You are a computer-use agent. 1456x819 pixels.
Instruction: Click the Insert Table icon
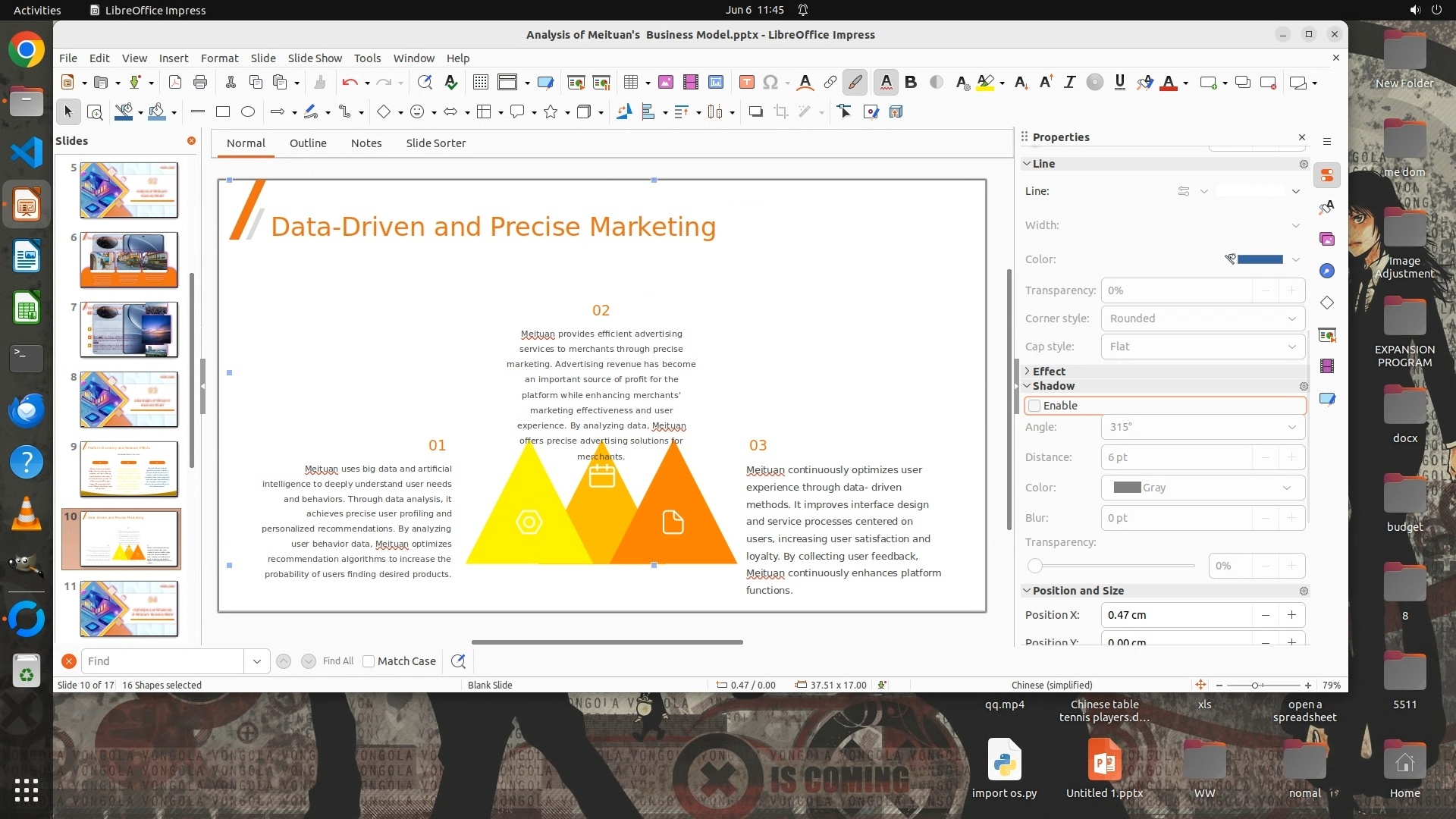pyautogui.click(x=631, y=83)
